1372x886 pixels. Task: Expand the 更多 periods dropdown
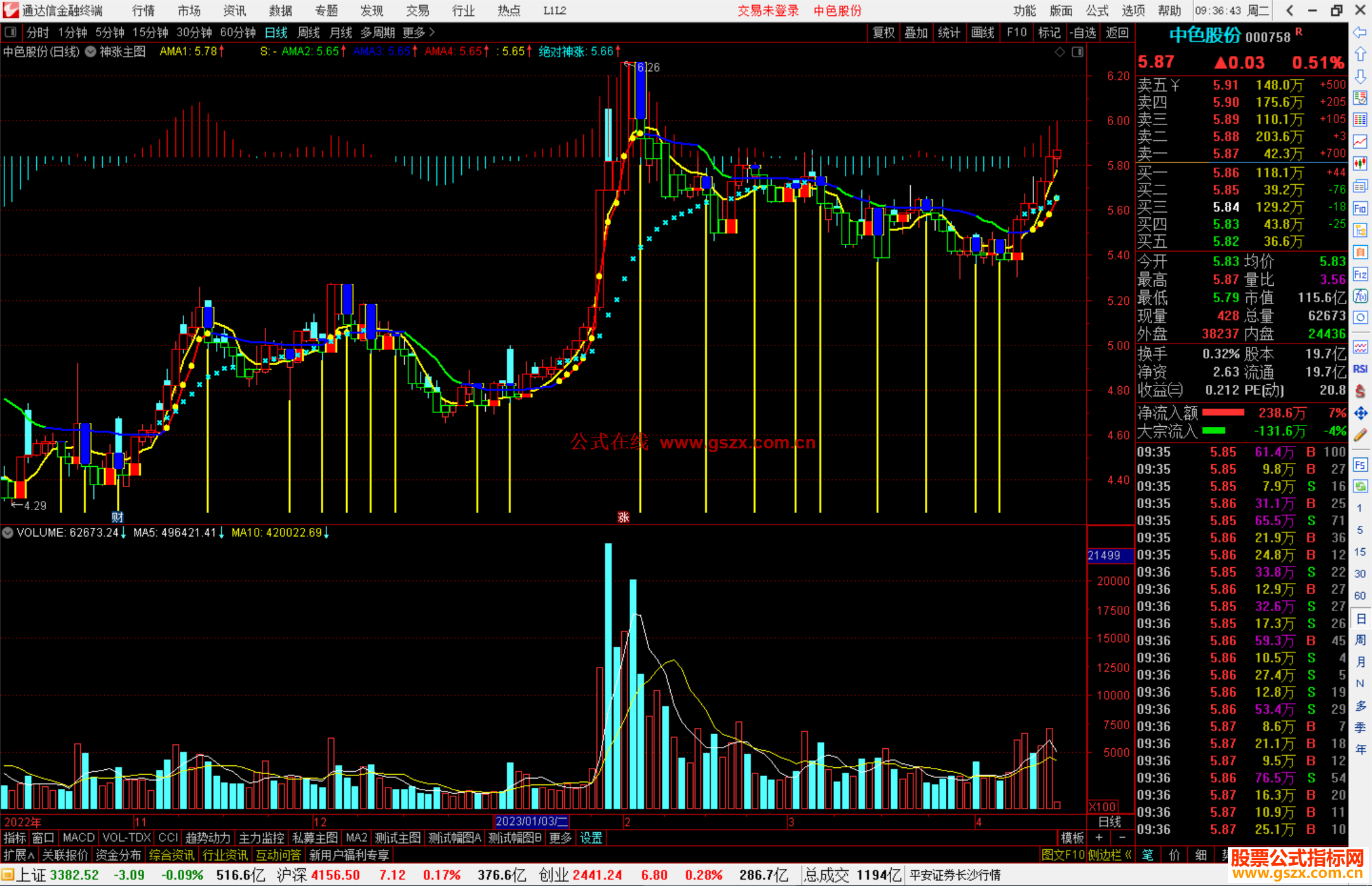click(x=418, y=32)
